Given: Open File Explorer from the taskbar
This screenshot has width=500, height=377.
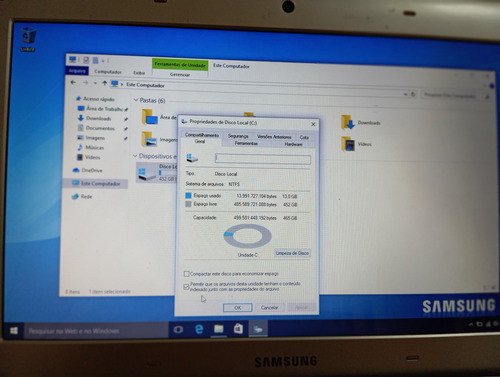Looking at the screenshot, I should [x=219, y=329].
